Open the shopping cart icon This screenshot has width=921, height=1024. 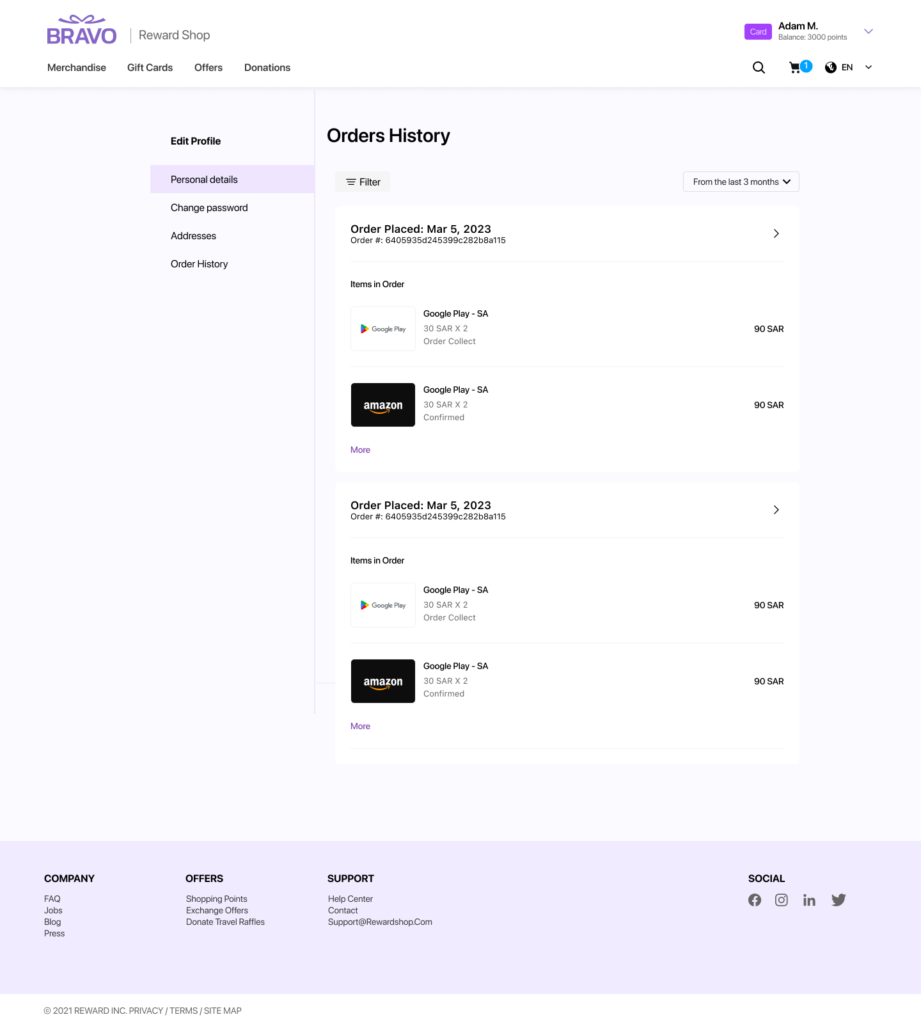(x=795, y=68)
